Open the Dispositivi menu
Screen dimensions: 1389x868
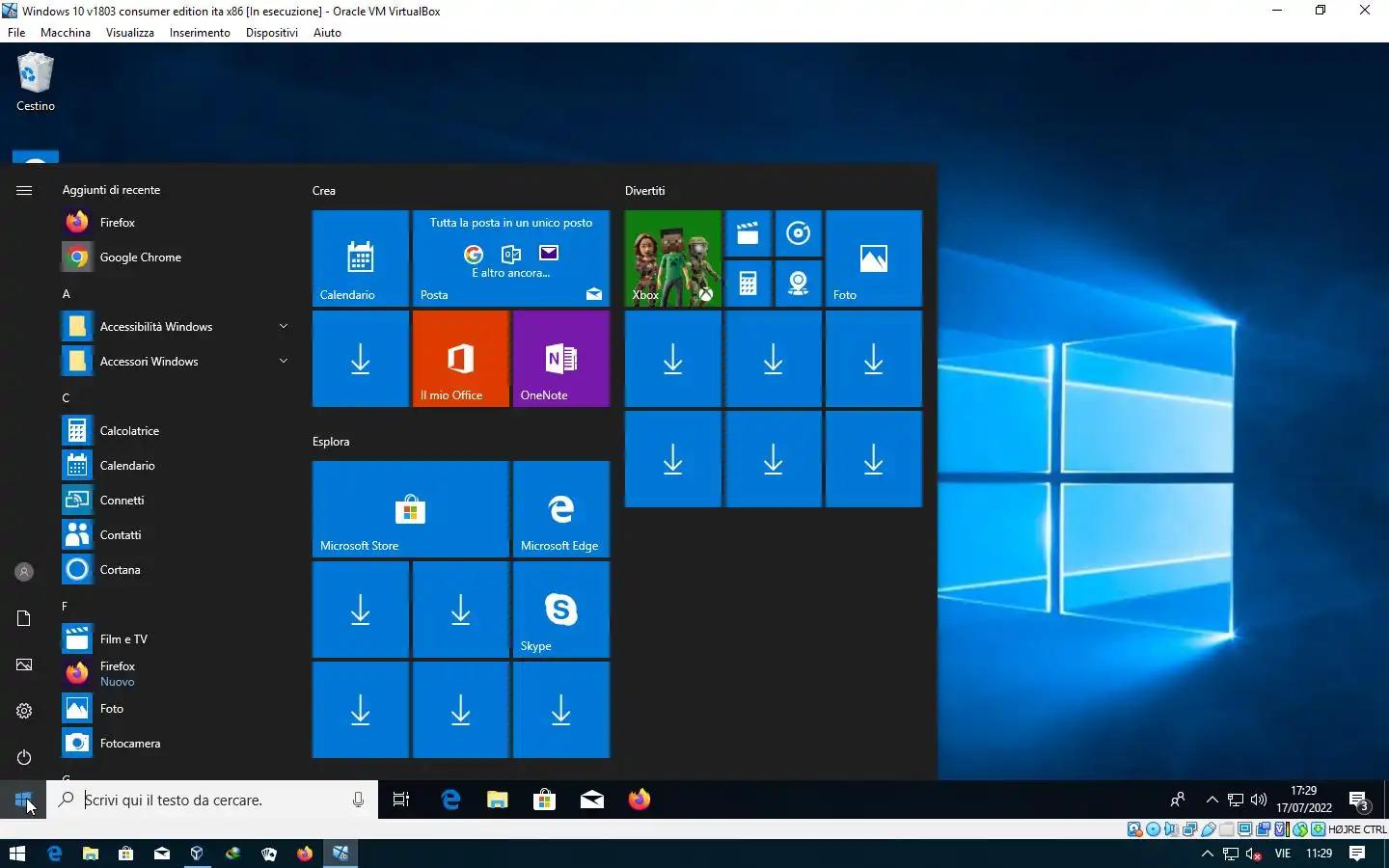(272, 33)
